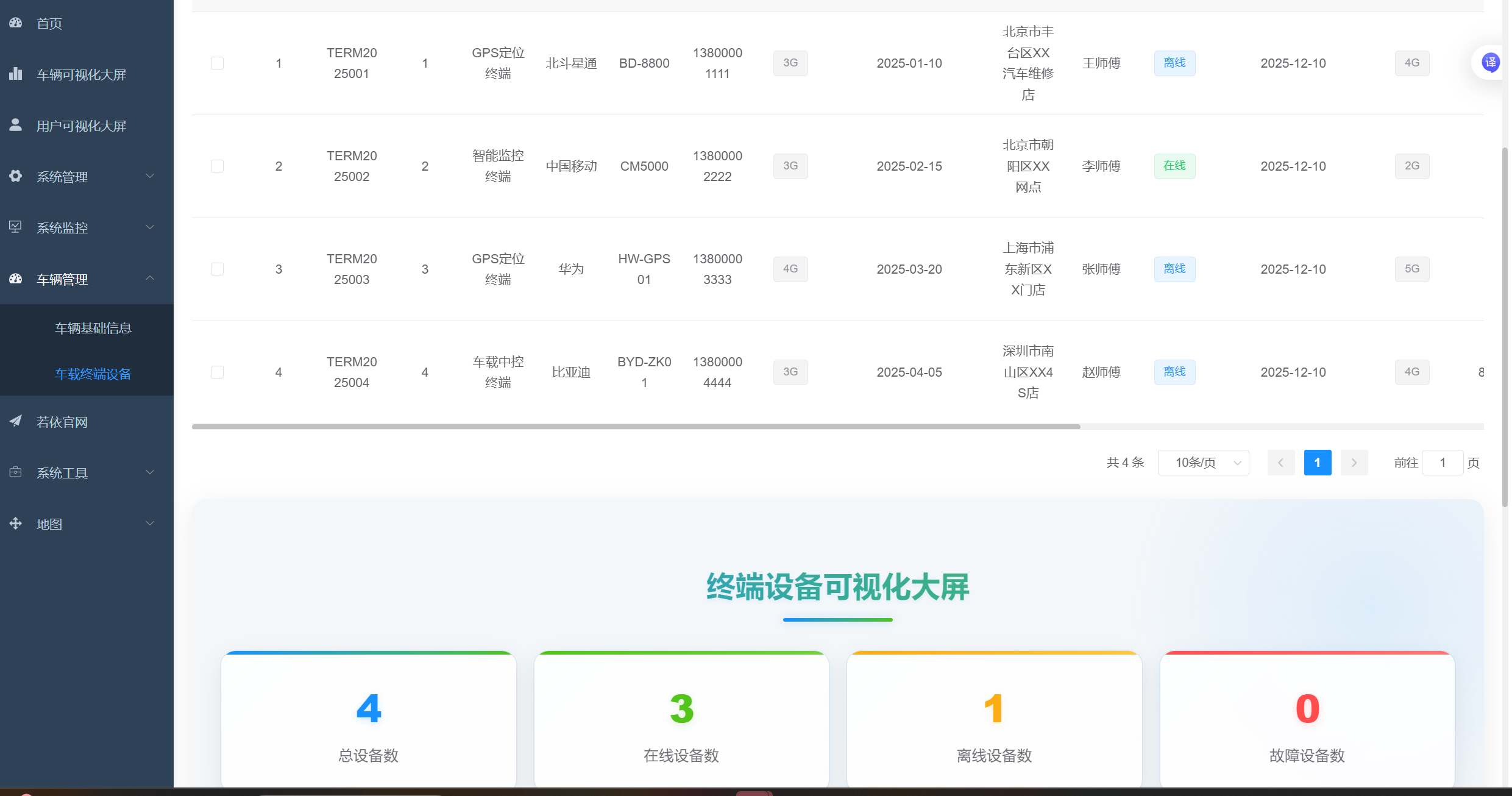
Task: Open the 车辆基础信息 submenu item
Action: [93, 328]
